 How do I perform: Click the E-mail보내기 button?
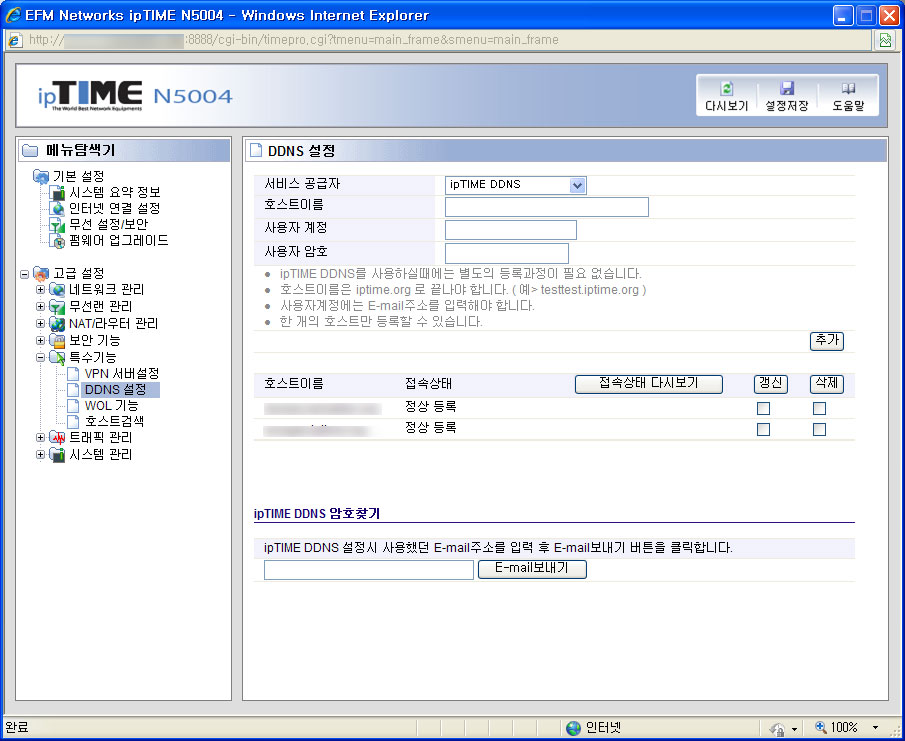point(532,569)
